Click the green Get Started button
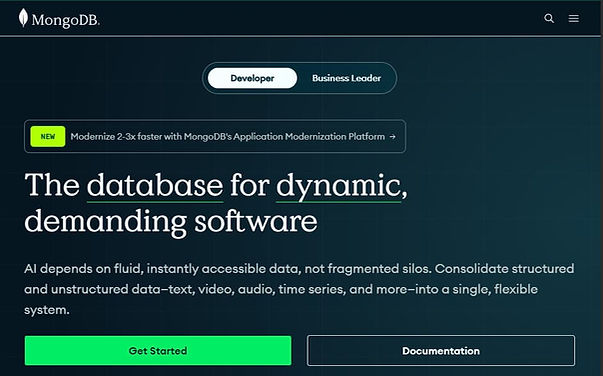Image resolution: width=603 pixels, height=376 pixels. 158,351
